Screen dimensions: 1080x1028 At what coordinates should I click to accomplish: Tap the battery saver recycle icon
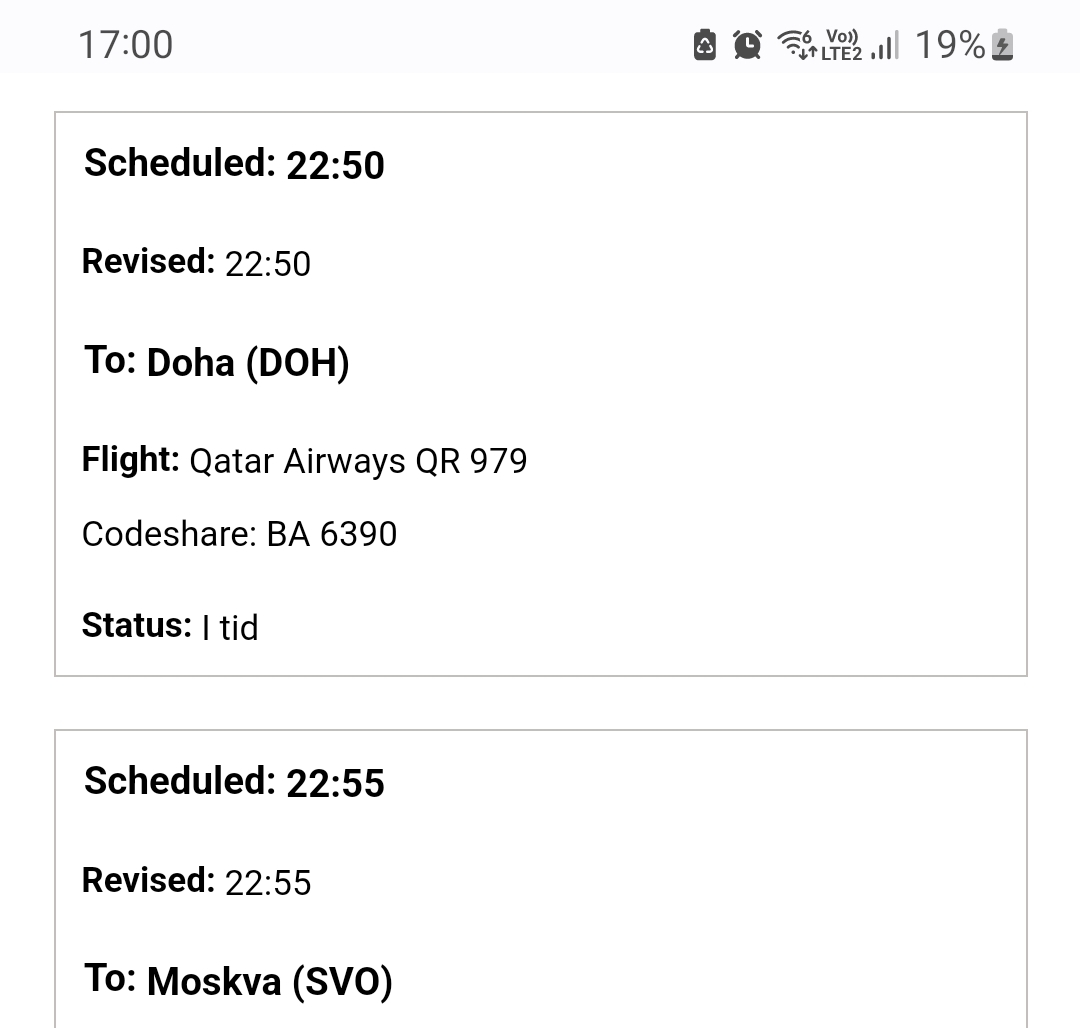705,45
